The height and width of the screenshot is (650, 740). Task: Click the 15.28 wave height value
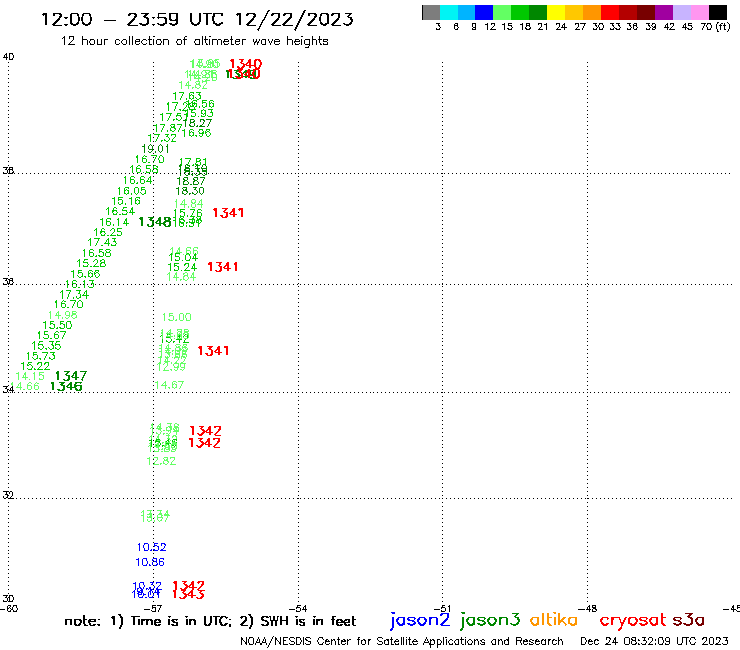coord(91,263)
